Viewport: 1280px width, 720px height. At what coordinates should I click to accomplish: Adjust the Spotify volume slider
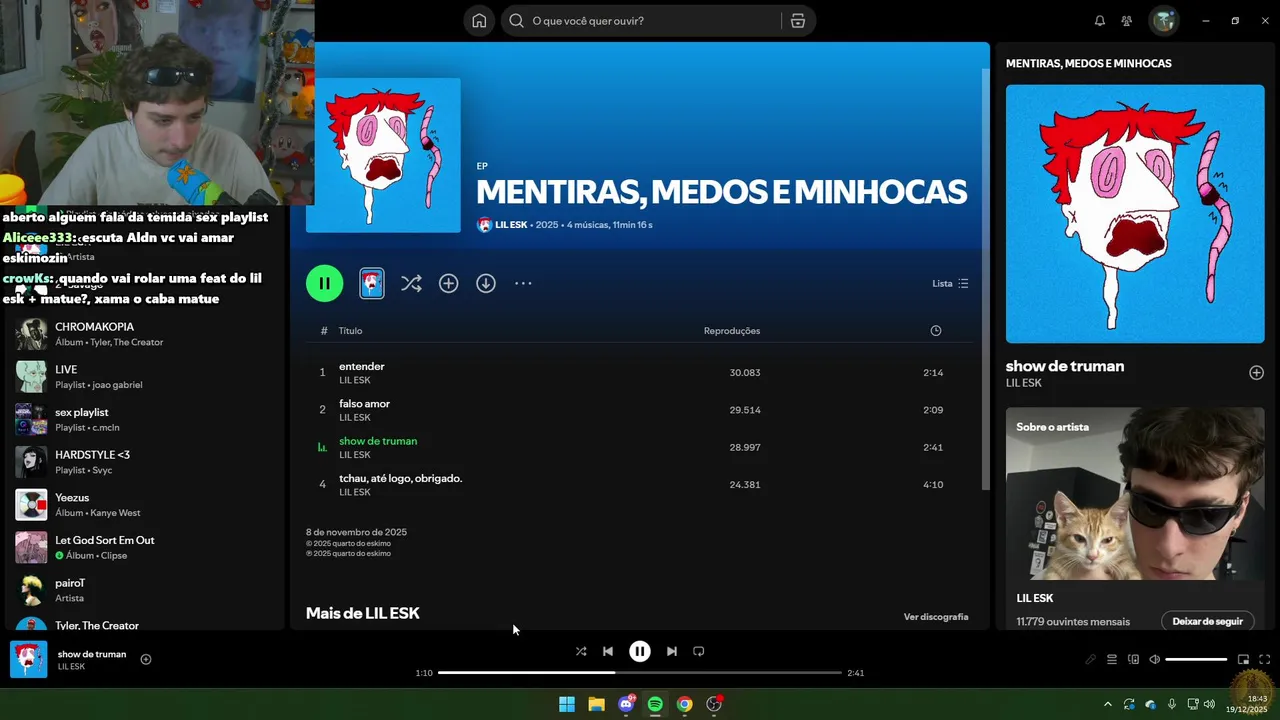(x=1196, y=660)
